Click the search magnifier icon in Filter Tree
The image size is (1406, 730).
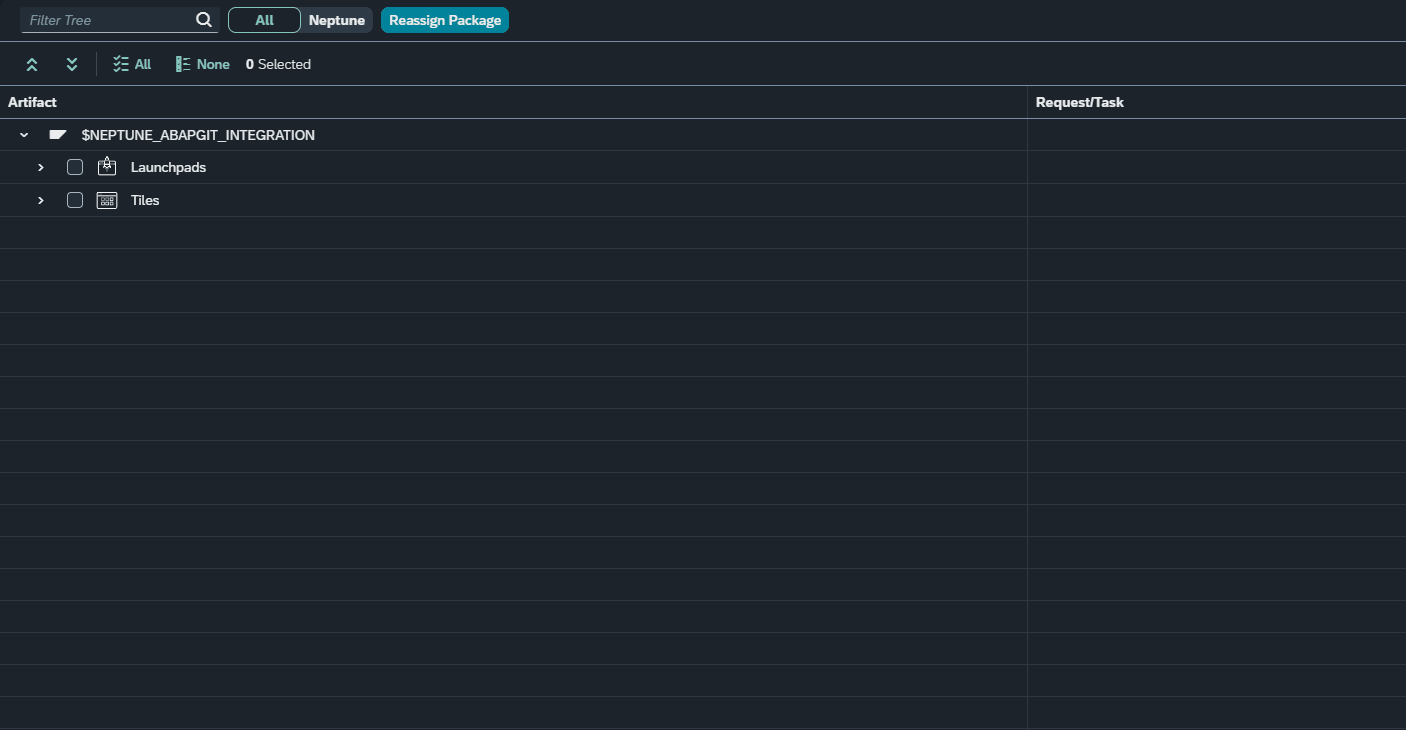pos(204,20)
